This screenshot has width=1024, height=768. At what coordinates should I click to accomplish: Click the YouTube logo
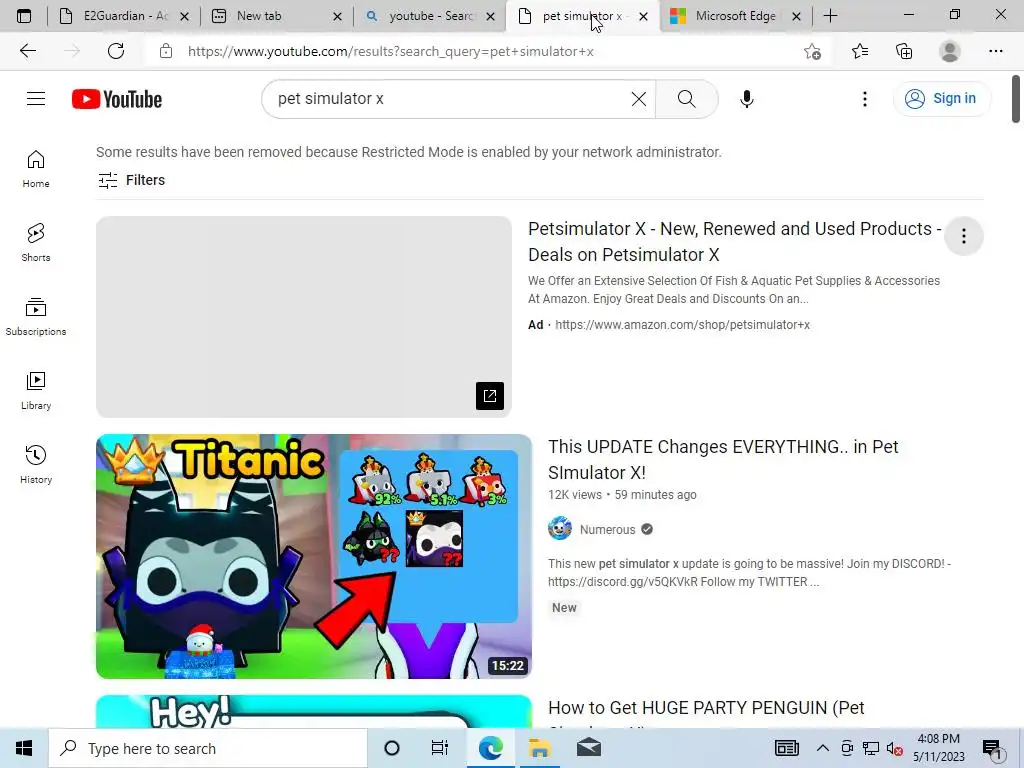tap(117, 99)
